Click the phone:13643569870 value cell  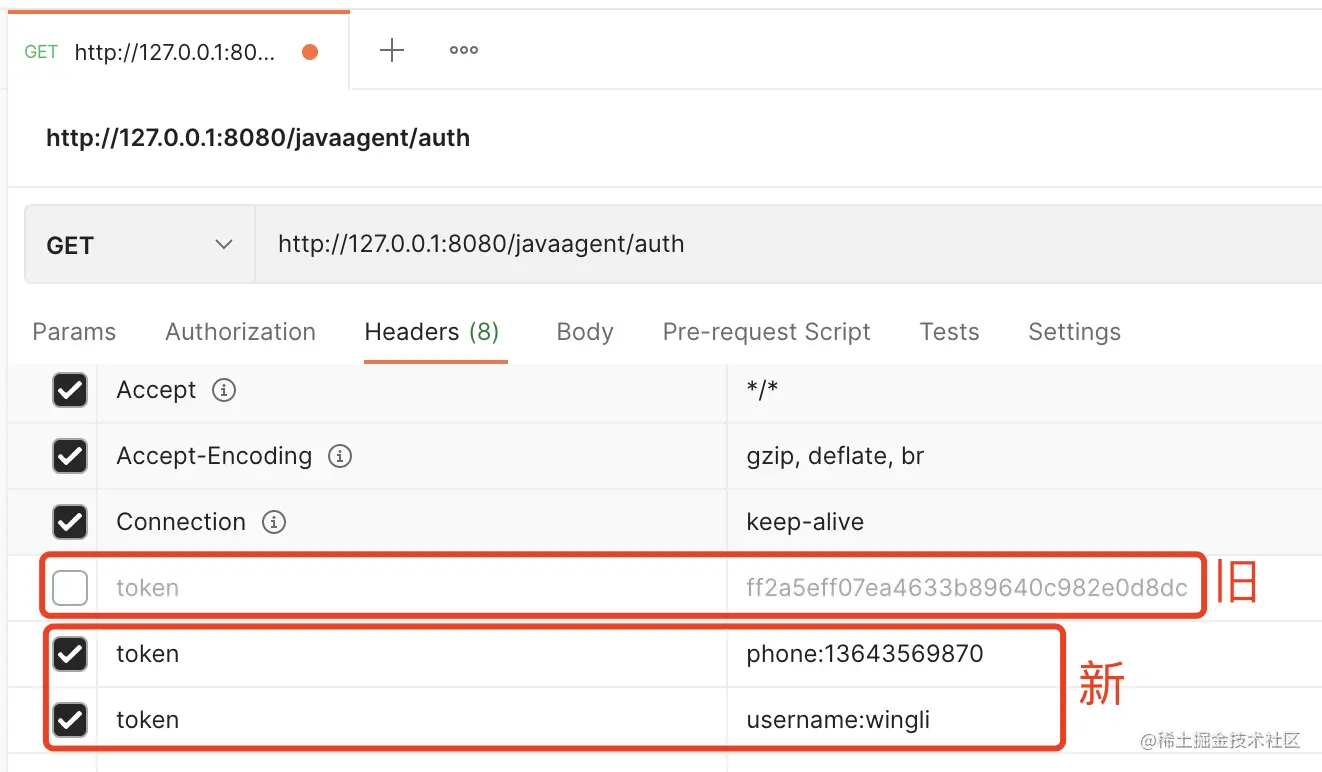point(1025,654)
